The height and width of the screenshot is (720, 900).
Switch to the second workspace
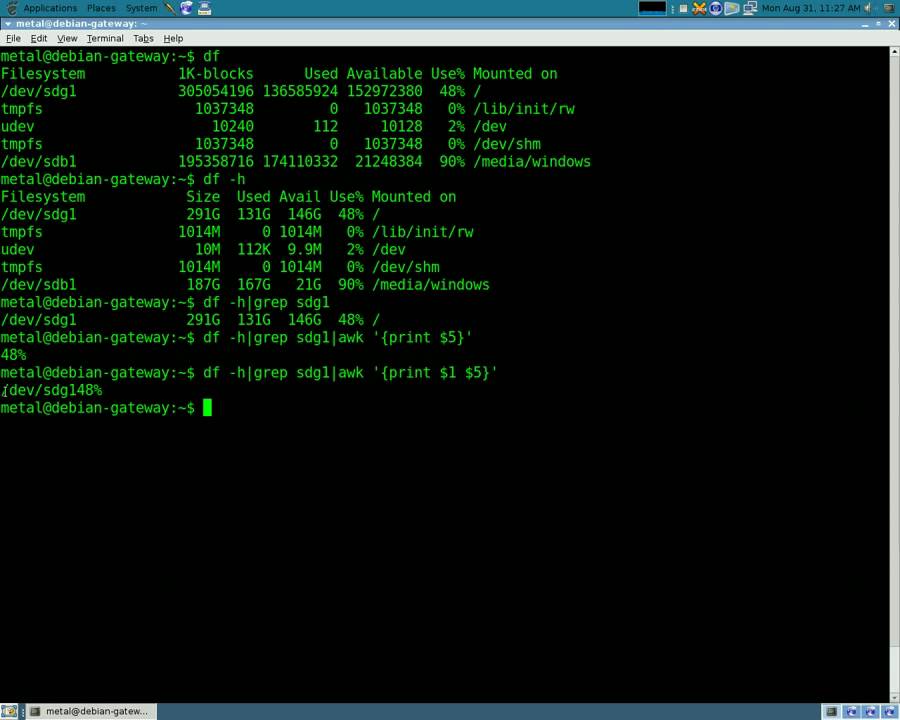click(851, 712)
